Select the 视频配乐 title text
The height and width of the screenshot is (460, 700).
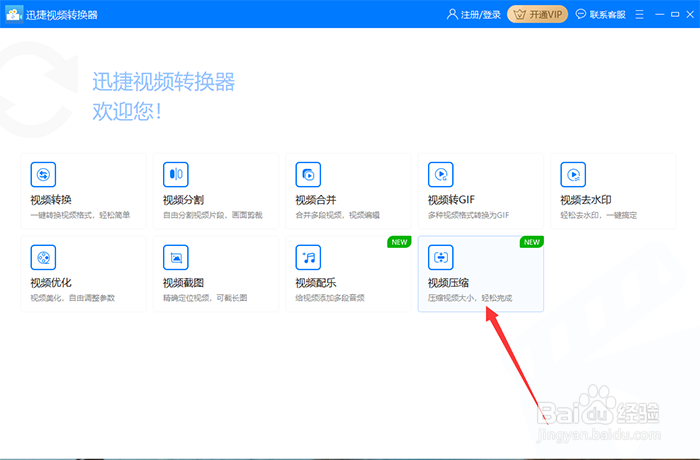[x=316, y=283]
